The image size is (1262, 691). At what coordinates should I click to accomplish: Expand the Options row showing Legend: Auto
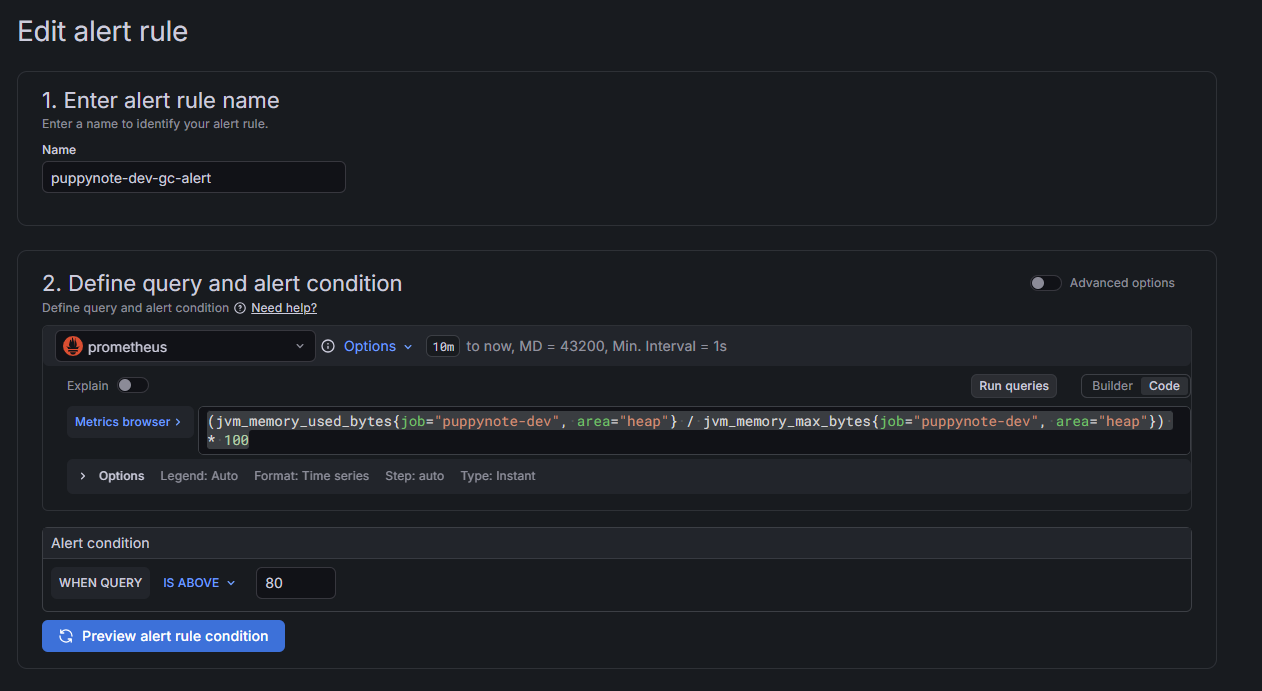pos(83,476)
